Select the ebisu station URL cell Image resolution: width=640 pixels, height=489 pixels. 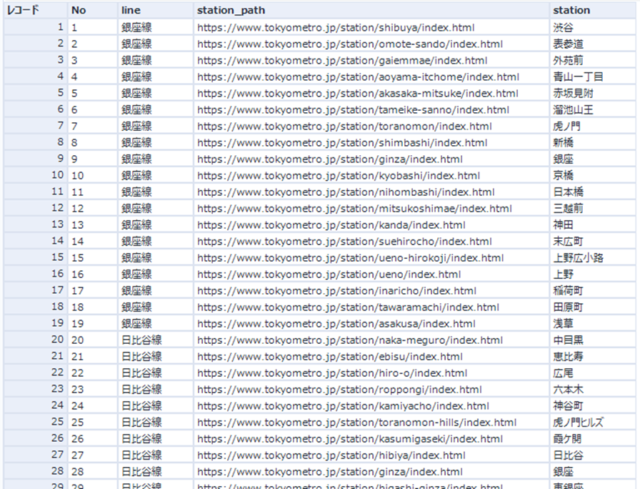[371, 356]
